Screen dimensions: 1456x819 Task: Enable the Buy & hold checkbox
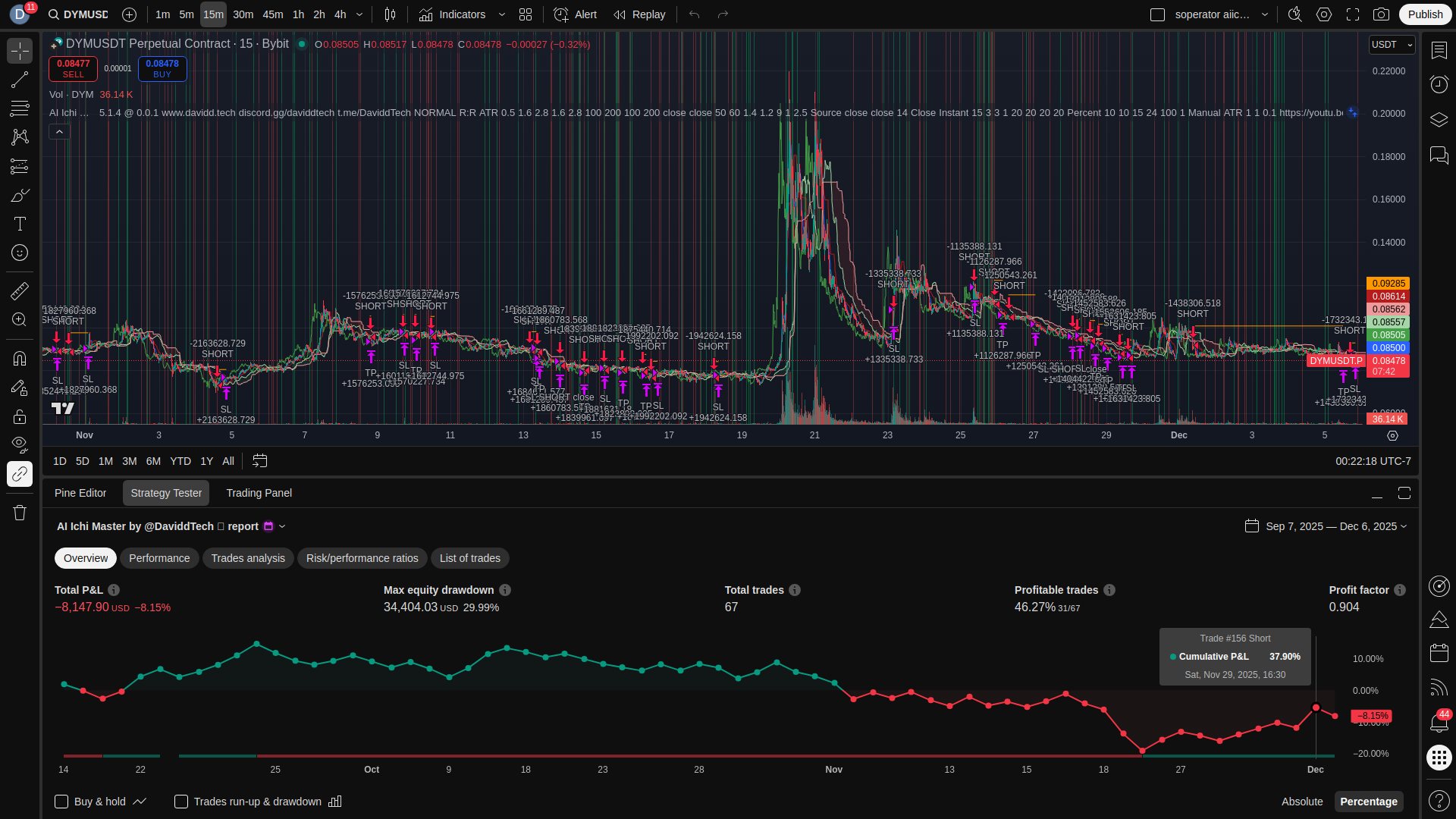(61, 802)
